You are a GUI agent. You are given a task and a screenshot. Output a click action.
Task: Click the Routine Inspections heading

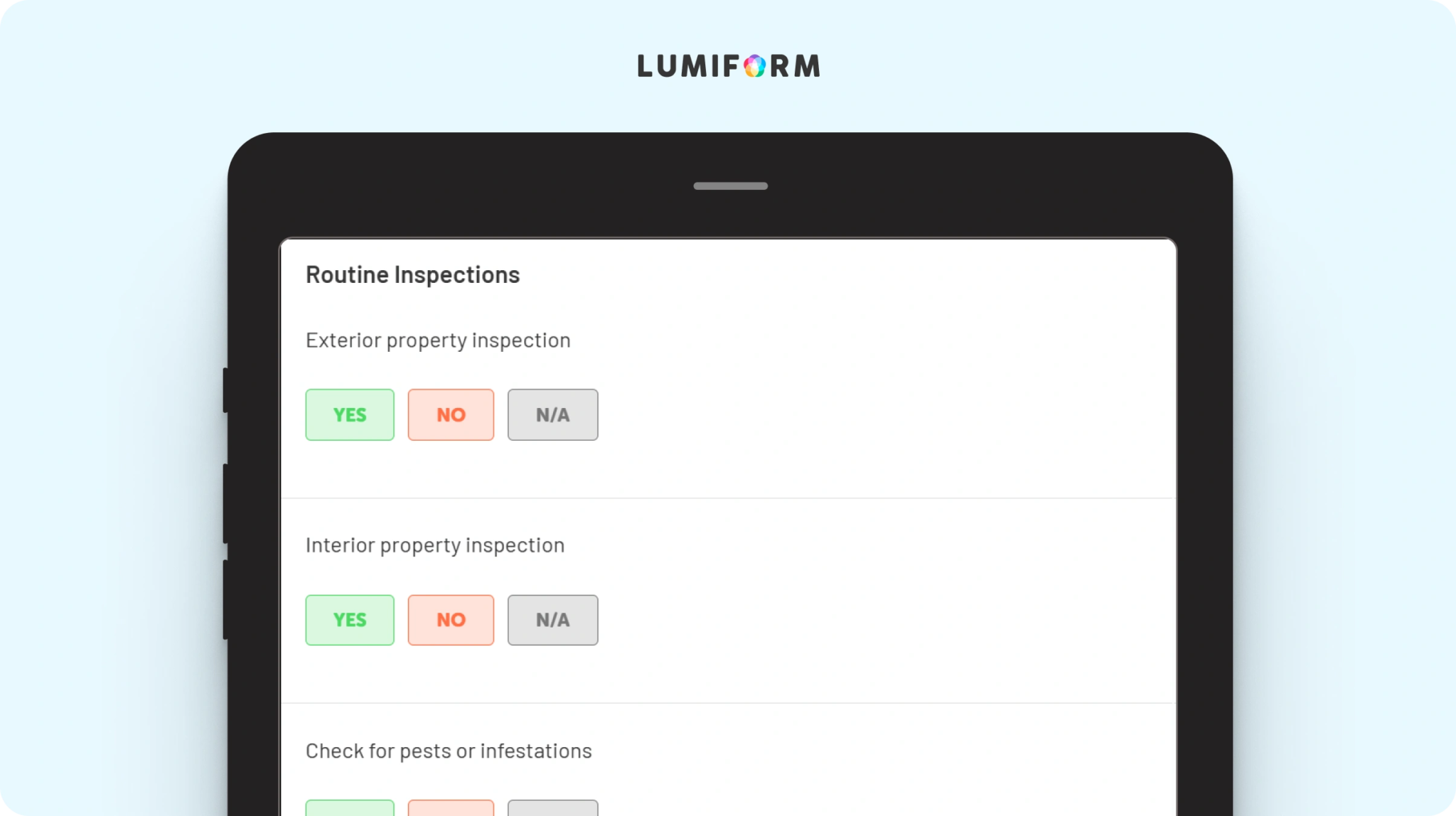click(x=412, y=275)
